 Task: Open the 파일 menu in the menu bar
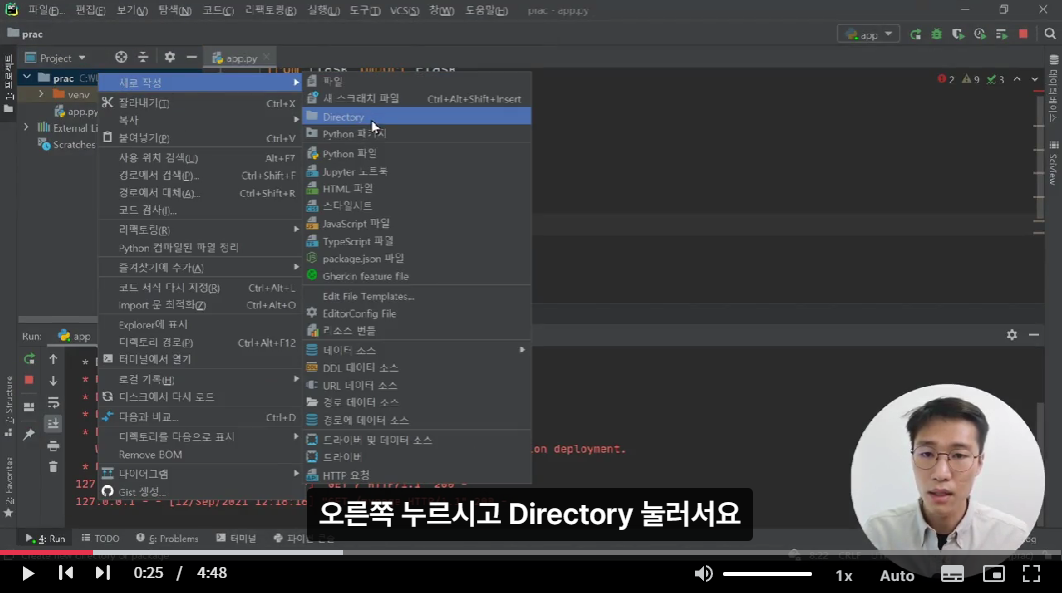click(x=45, y=11)
